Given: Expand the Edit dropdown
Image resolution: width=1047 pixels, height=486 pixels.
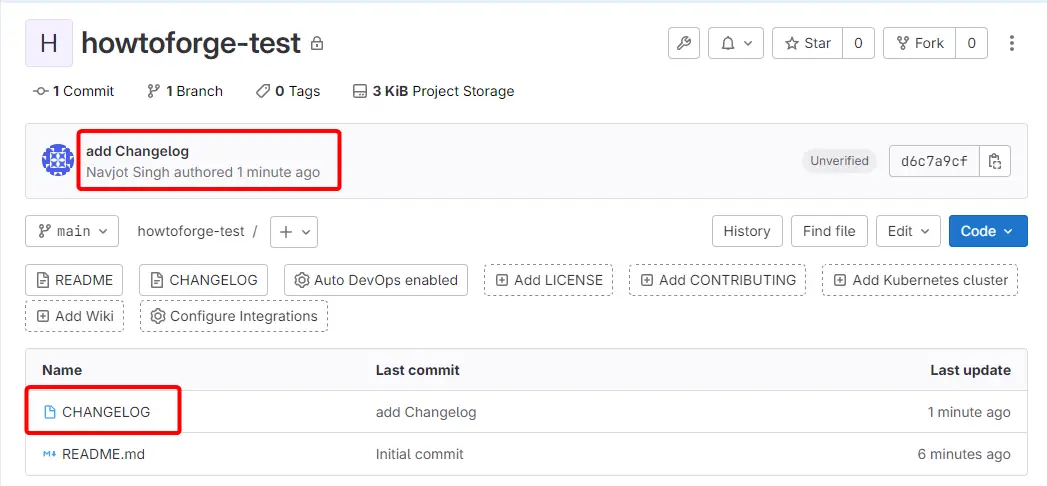Looking at the screenshot, I should click(x=908, y=231).
